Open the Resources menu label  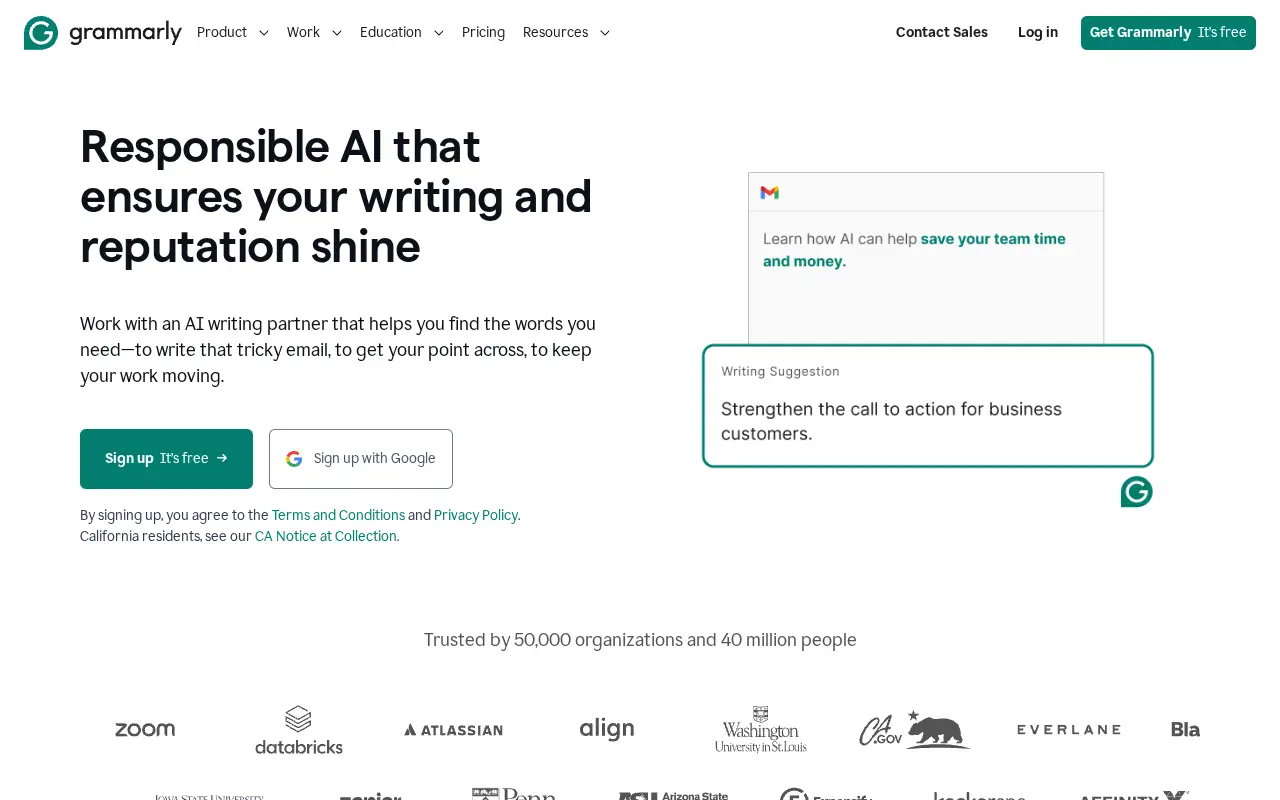pyautogui.click(x=555, y=33)
